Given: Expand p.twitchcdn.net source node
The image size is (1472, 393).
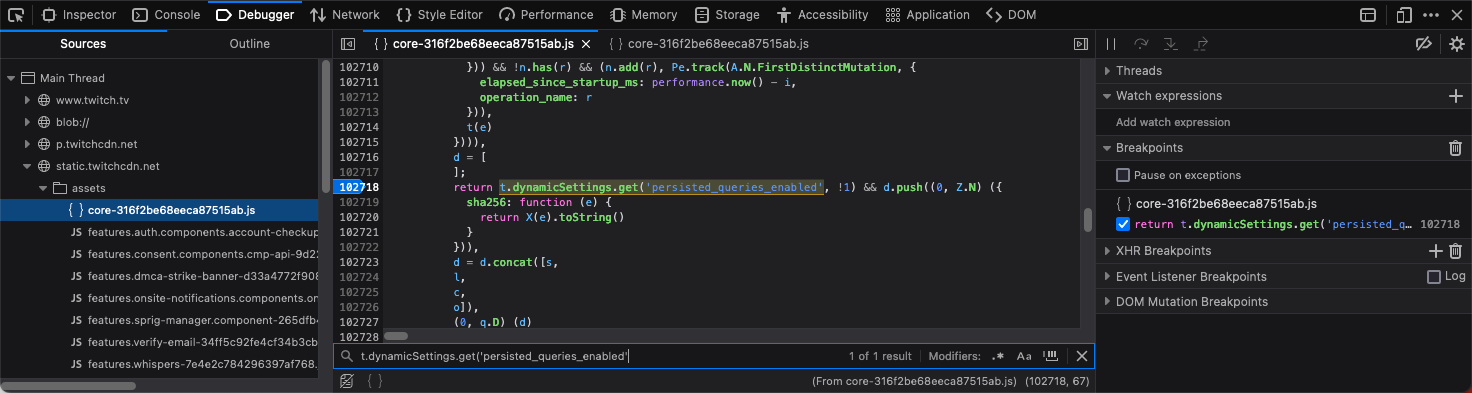Looking at the screenshot, I should pos(28,144).
